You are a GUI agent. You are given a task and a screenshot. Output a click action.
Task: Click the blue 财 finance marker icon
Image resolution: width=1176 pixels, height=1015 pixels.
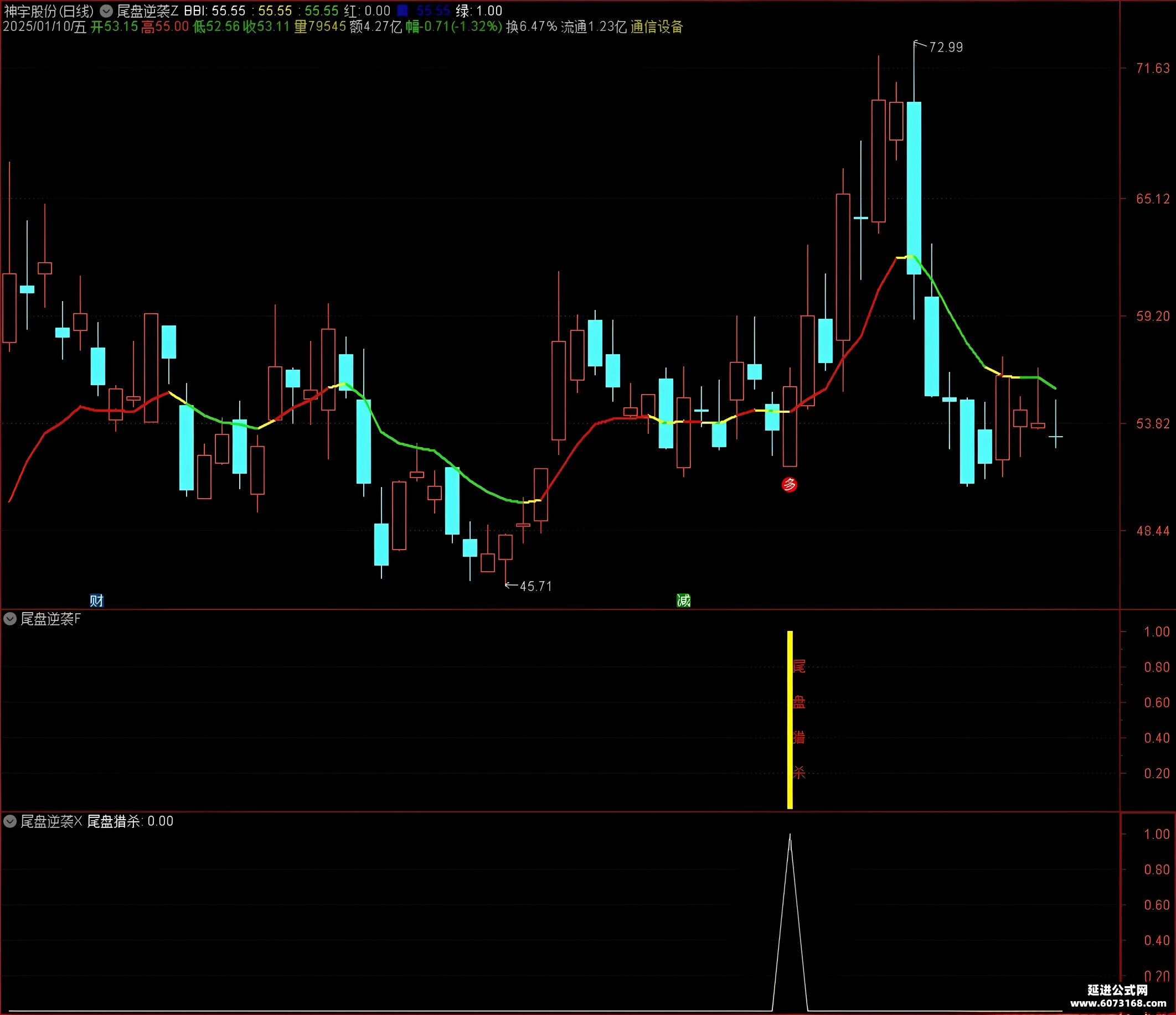96,600
